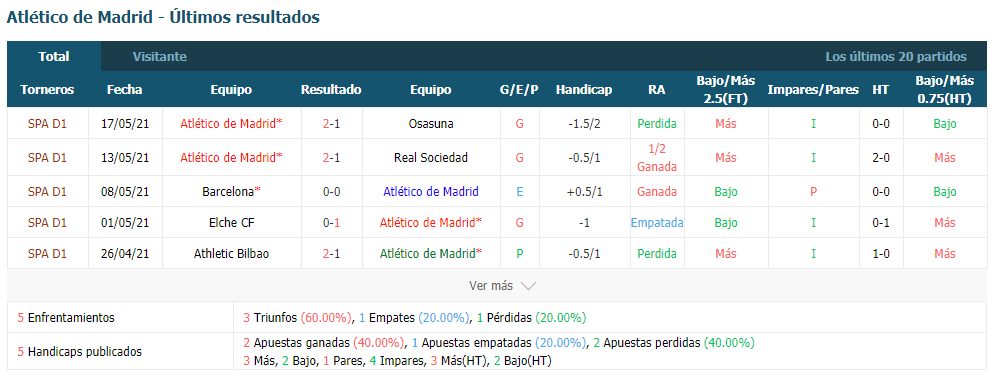The image size is (1005, 384).
Task: Open the 2-1 result against Osasuna
Action: click(331, 124)
